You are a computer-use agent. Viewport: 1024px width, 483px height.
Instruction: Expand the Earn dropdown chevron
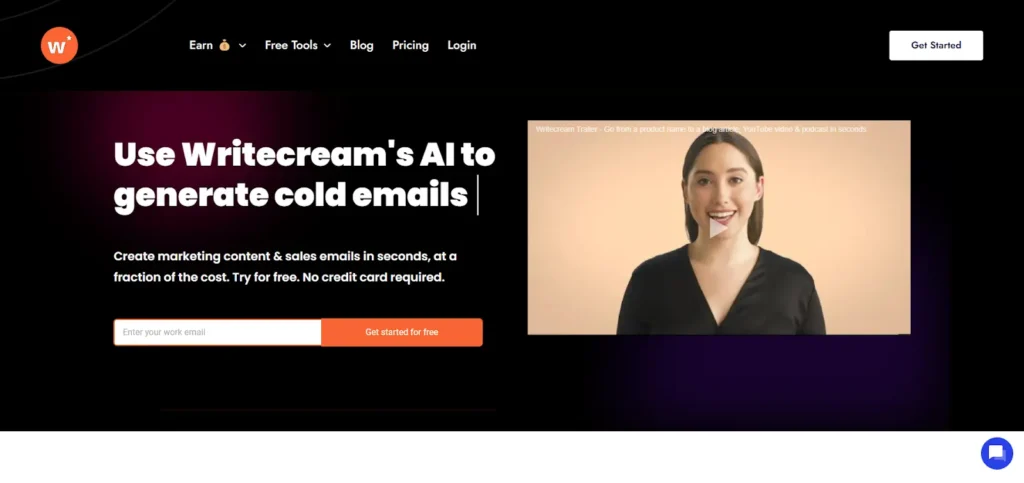pyautogui.click(x=242, y=46)
